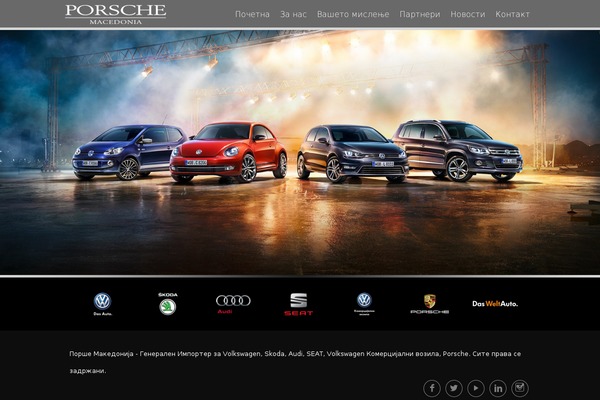
Task: Open the LinkedIn profile icon
Action: point(497,388)
